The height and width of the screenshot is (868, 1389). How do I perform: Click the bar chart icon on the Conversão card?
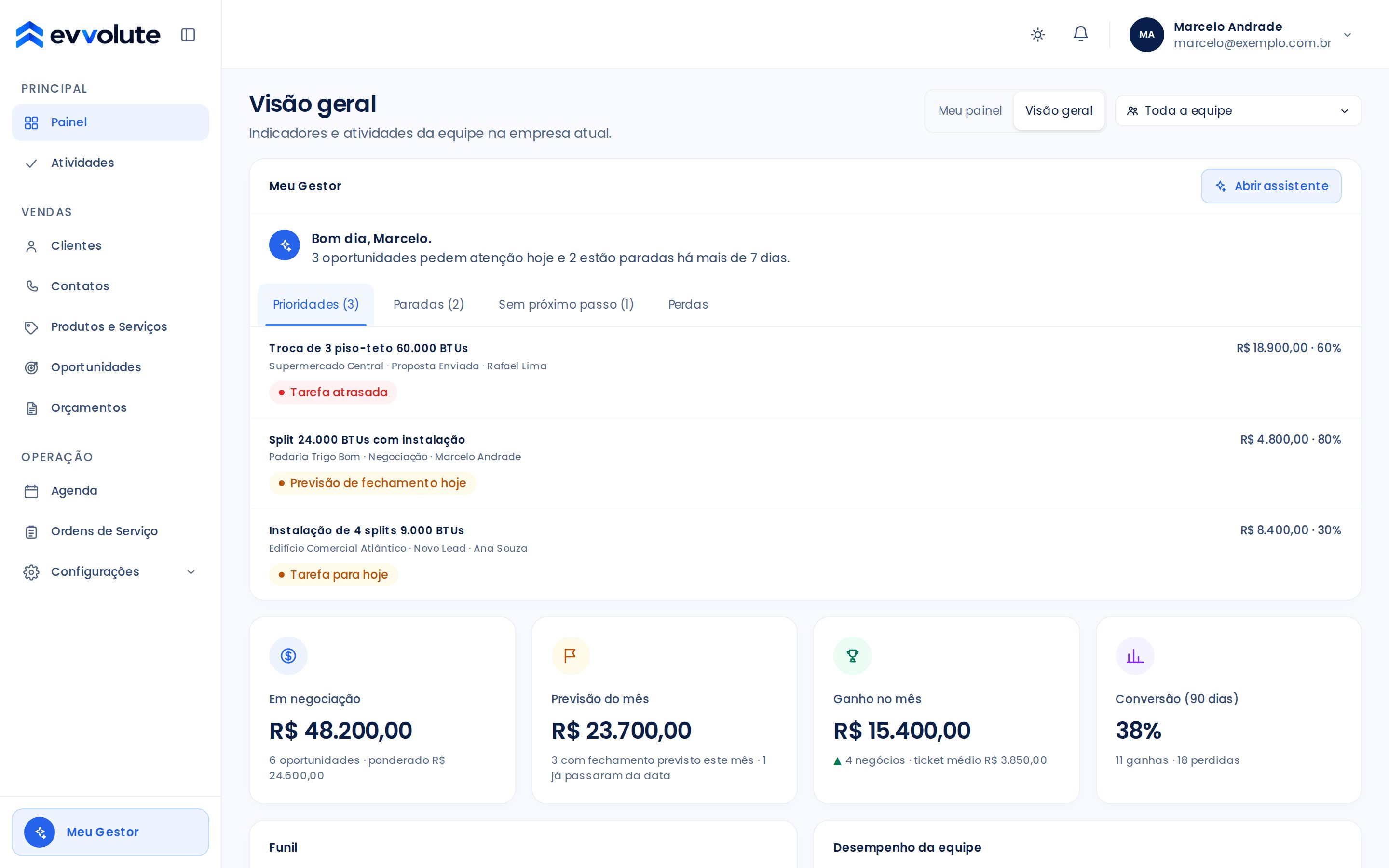point(1135,656)
